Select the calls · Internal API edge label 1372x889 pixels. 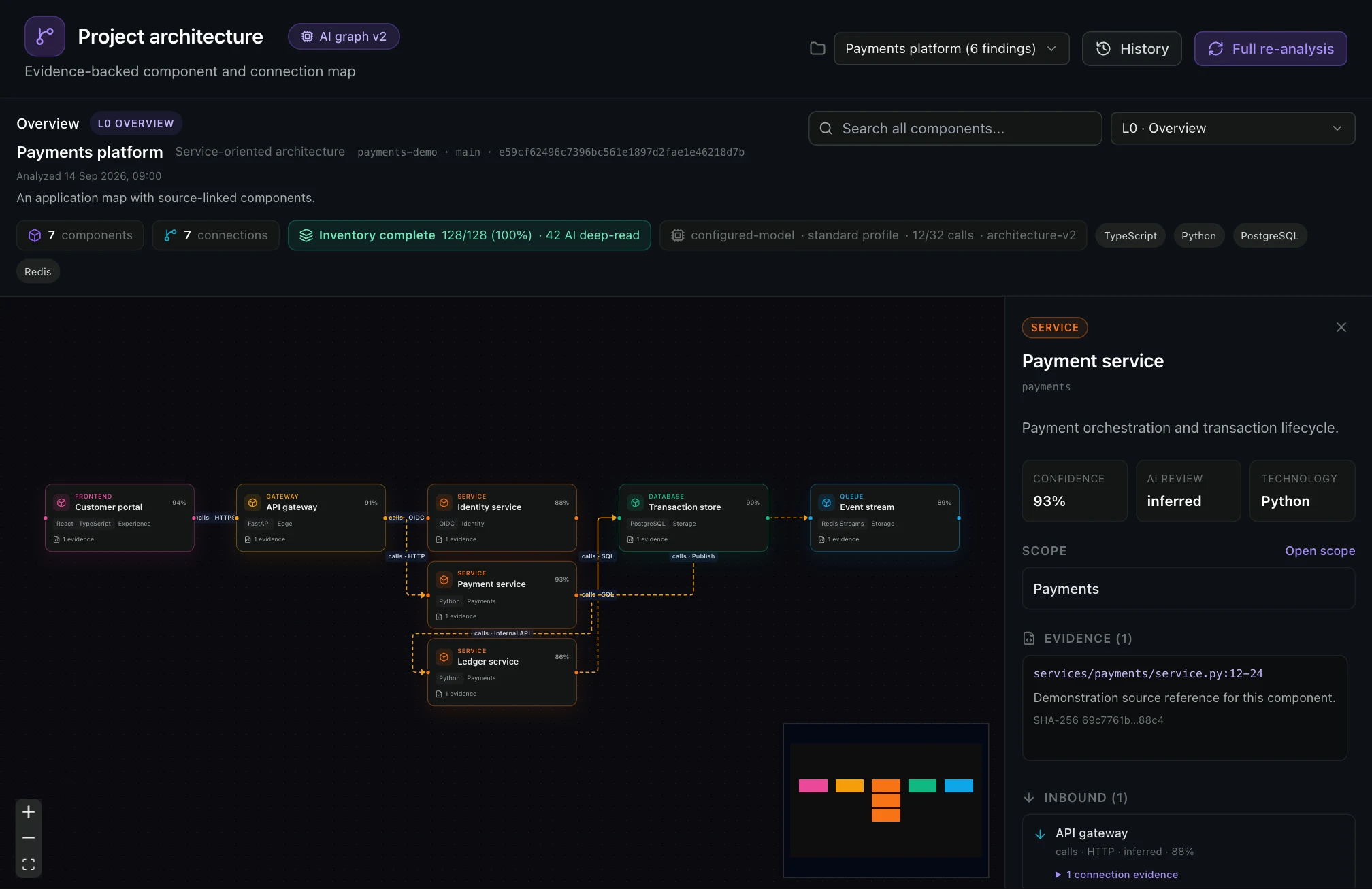pos(502,633)
